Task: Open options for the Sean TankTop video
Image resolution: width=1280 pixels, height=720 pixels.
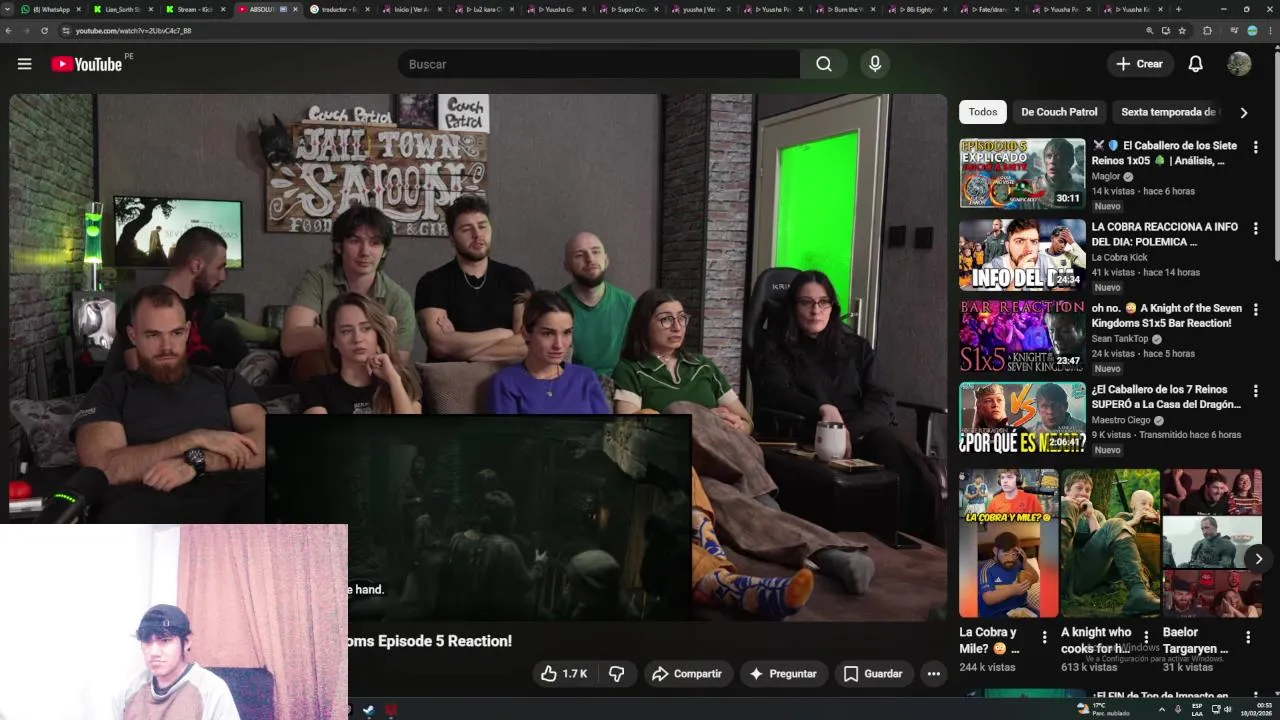Action: tap(1255, 309)
